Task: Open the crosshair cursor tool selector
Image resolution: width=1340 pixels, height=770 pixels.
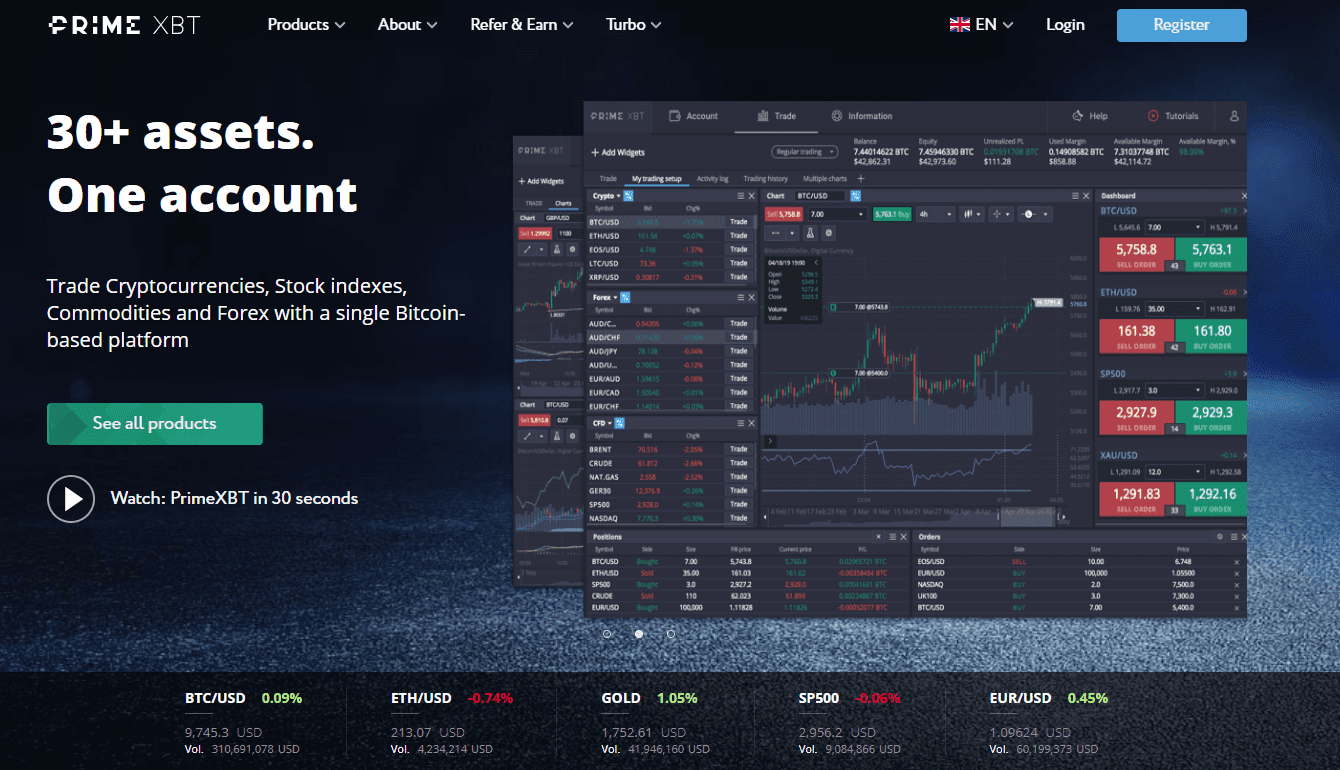Action: [1002, 214]
